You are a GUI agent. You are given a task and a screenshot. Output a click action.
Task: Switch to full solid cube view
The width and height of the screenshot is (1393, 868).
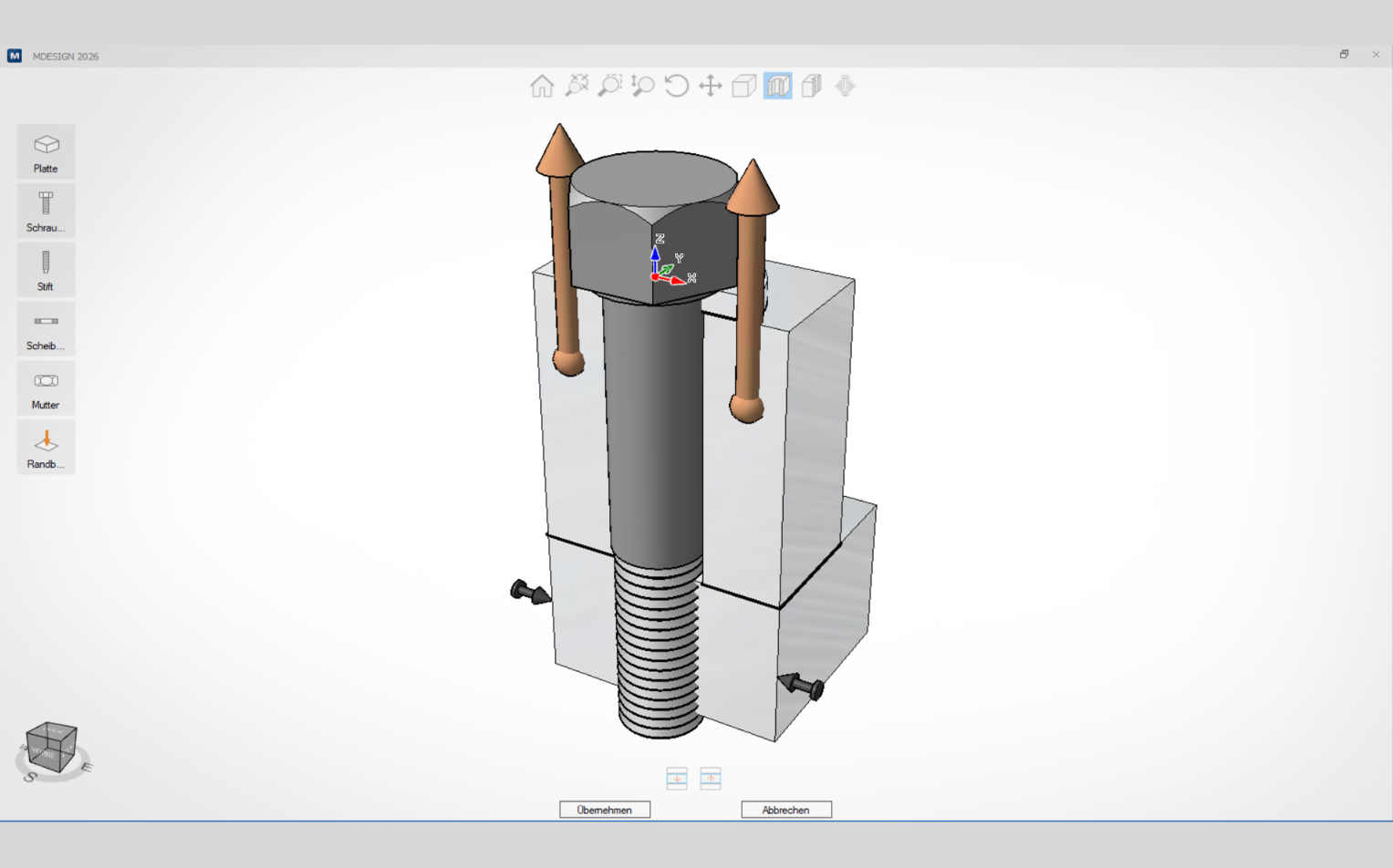743,86
